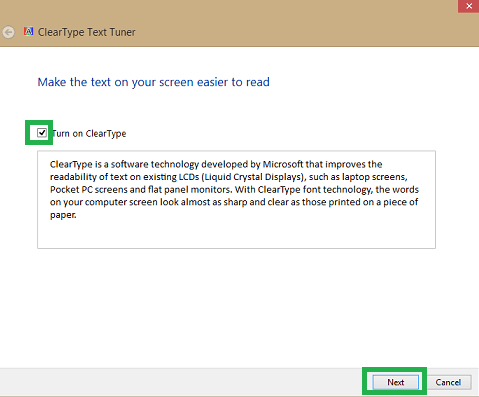Screen dimensions: 479x397
Task: Click the 'ClearType Text Tuner' window title
Action: click(87, 32)
